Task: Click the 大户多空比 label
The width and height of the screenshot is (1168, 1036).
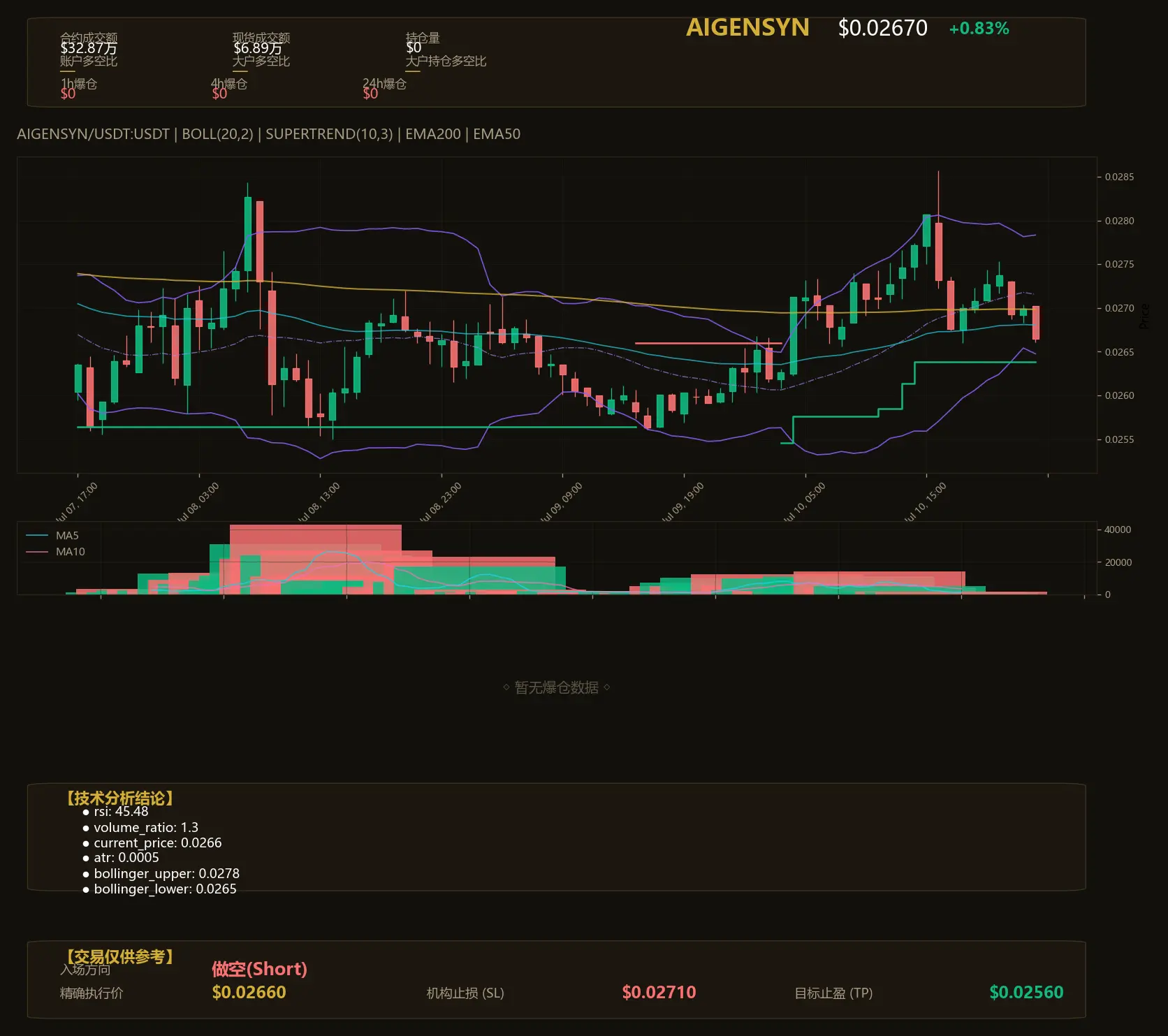Action: point(261,61)
